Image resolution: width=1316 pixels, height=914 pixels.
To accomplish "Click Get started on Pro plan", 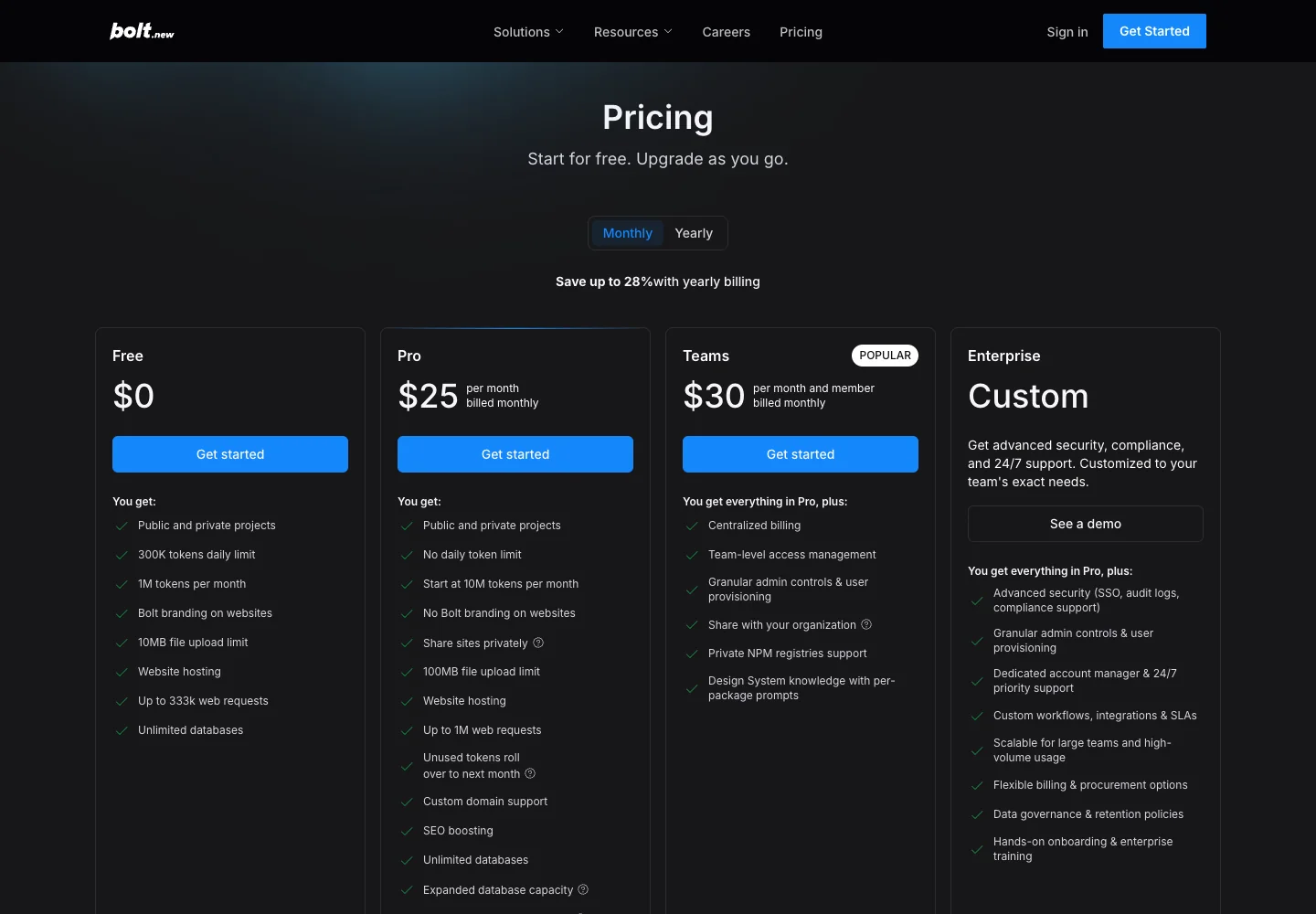I will point(515,454).
